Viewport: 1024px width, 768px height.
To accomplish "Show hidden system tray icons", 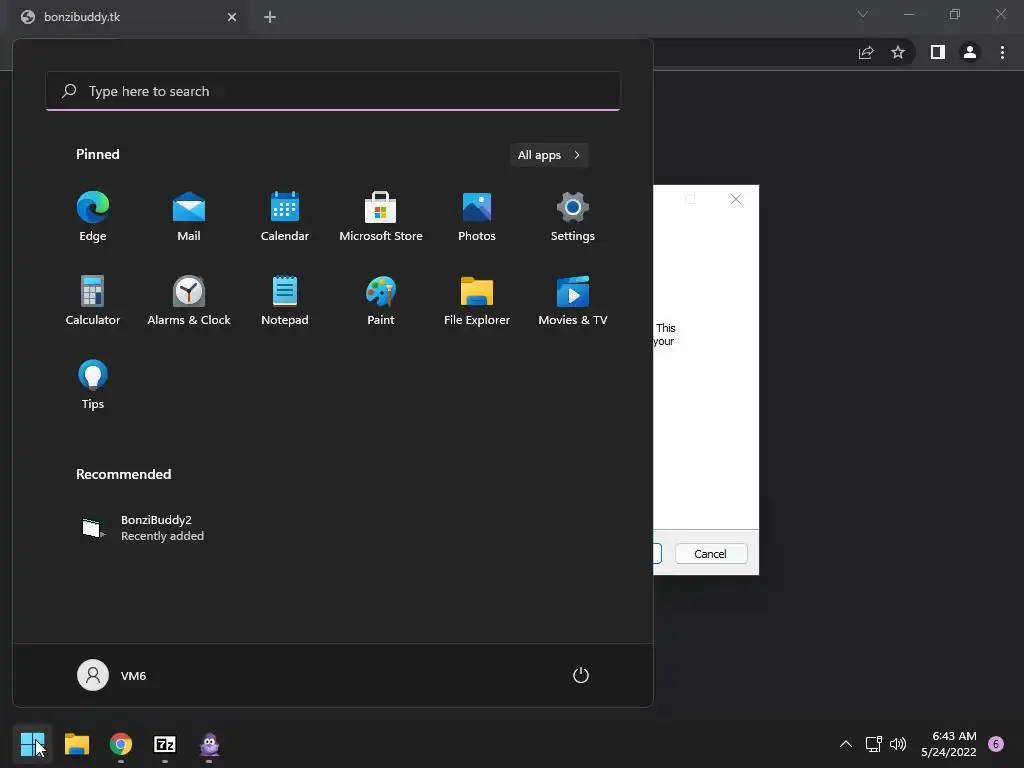I will 846,744.
